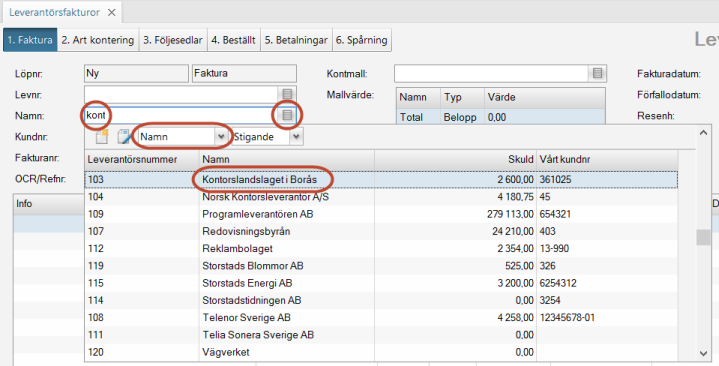
Task: Open the Levnr lookup list icon
Action: (x=287, y=94)
